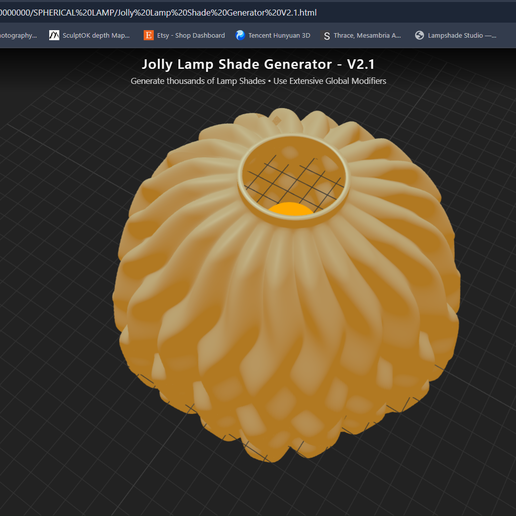Open the Etsy - Shop Dashboard bookmark

tap(184, 35)
